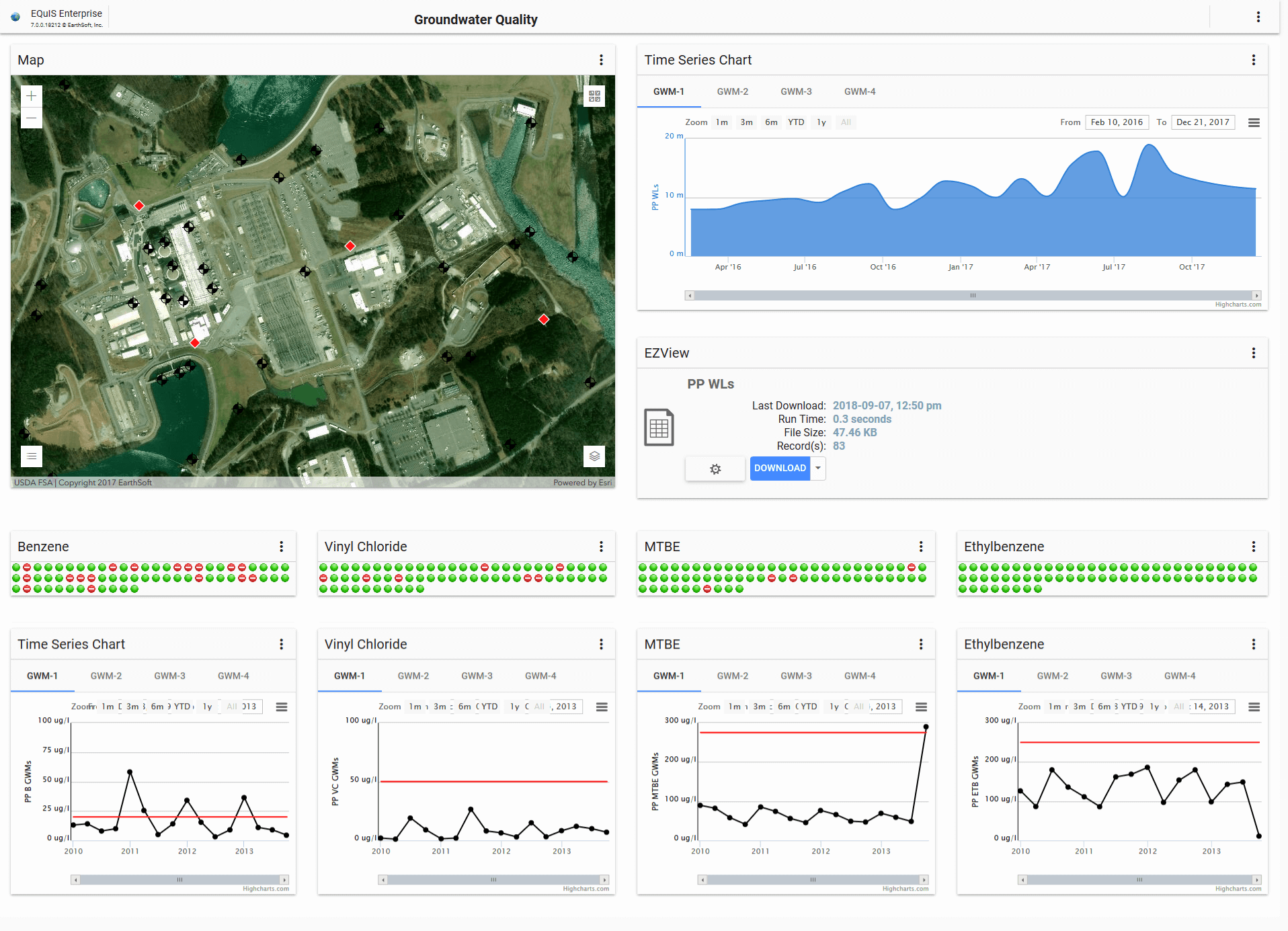Open the map layers control
This screenshot has width=1288, height=931.
[594, 456]
